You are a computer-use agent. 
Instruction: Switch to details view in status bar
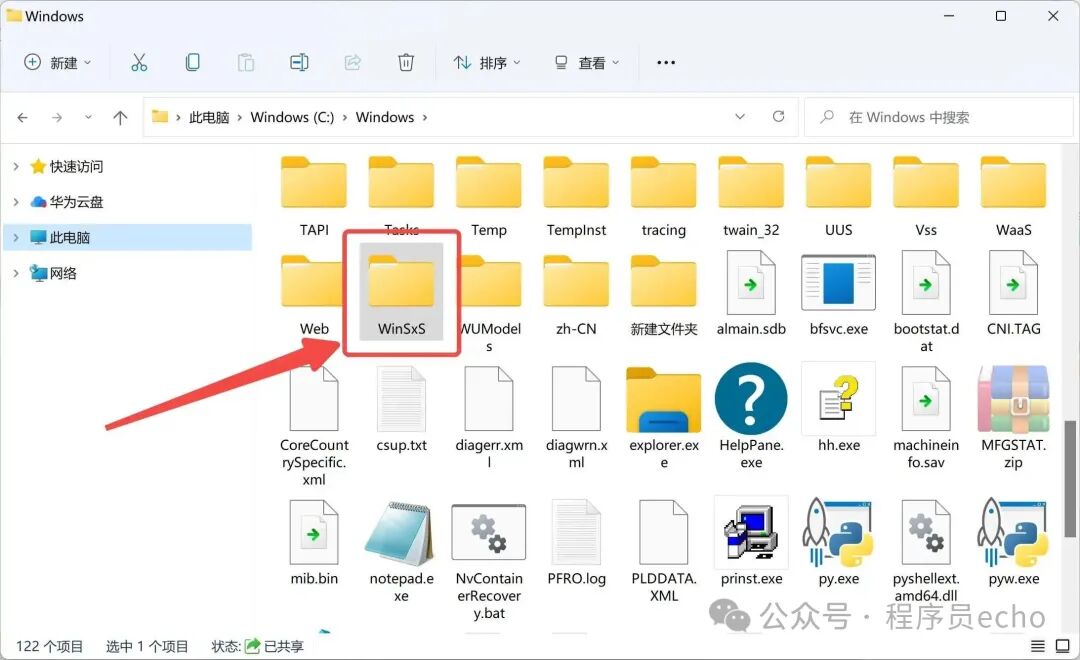click(x=1037, y=645)
